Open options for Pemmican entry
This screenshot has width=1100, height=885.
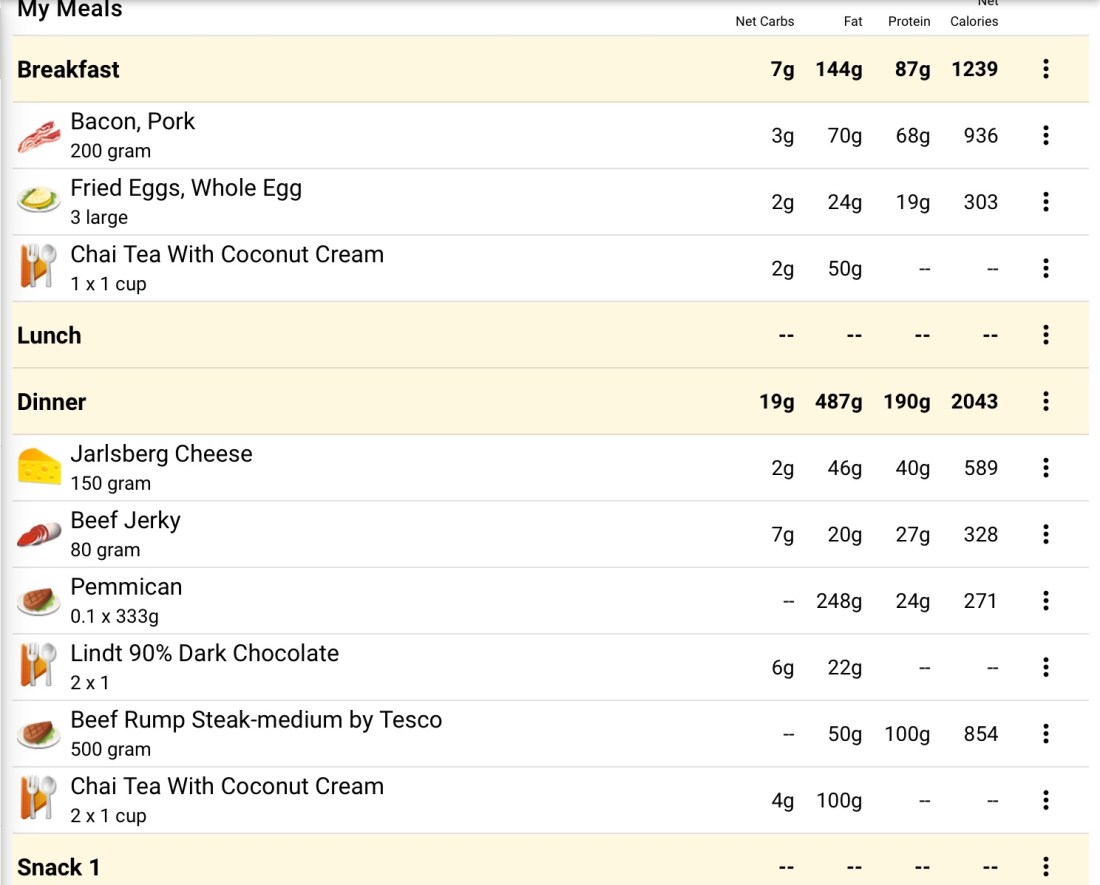[x=1046, y=600]
